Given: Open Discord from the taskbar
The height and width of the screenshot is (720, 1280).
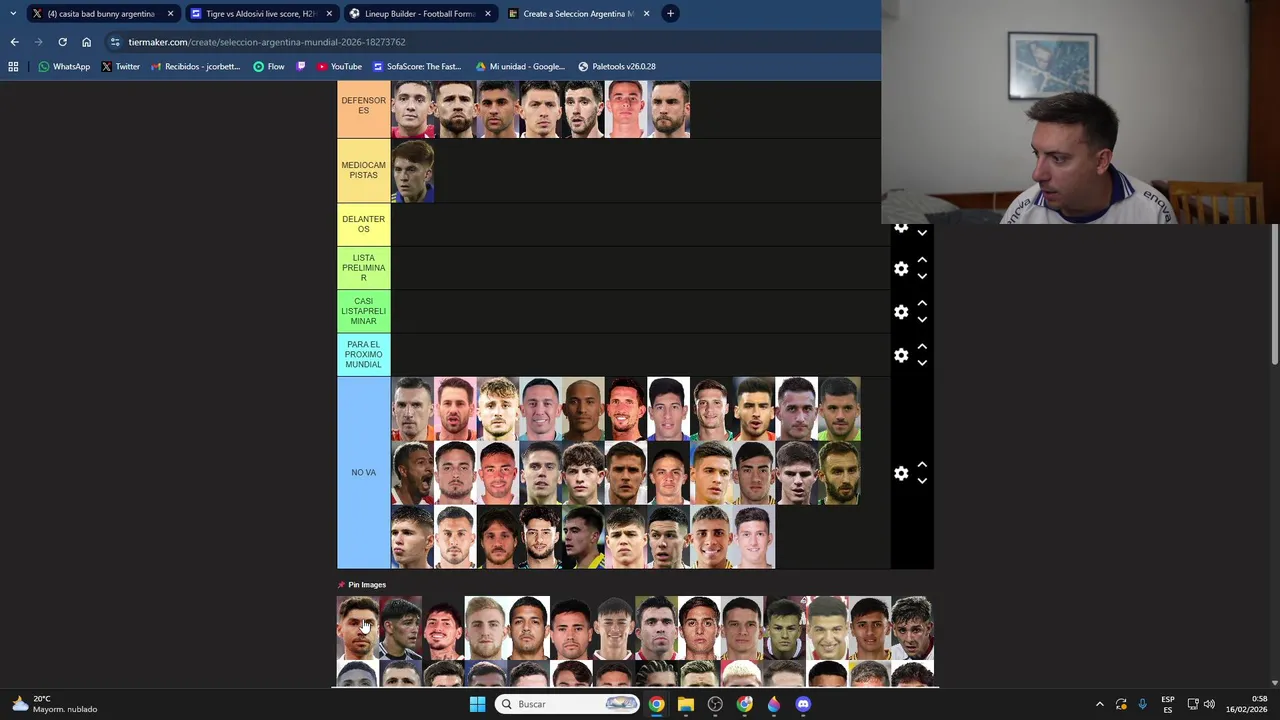Looking at the screenshot, I should [x=803, y=704].
